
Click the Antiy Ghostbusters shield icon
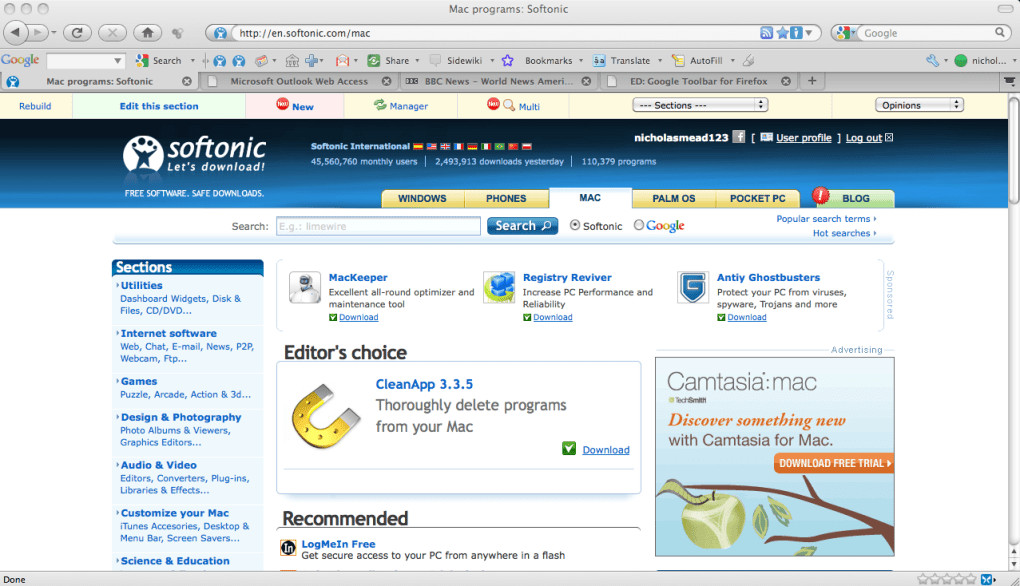(693, 287)
